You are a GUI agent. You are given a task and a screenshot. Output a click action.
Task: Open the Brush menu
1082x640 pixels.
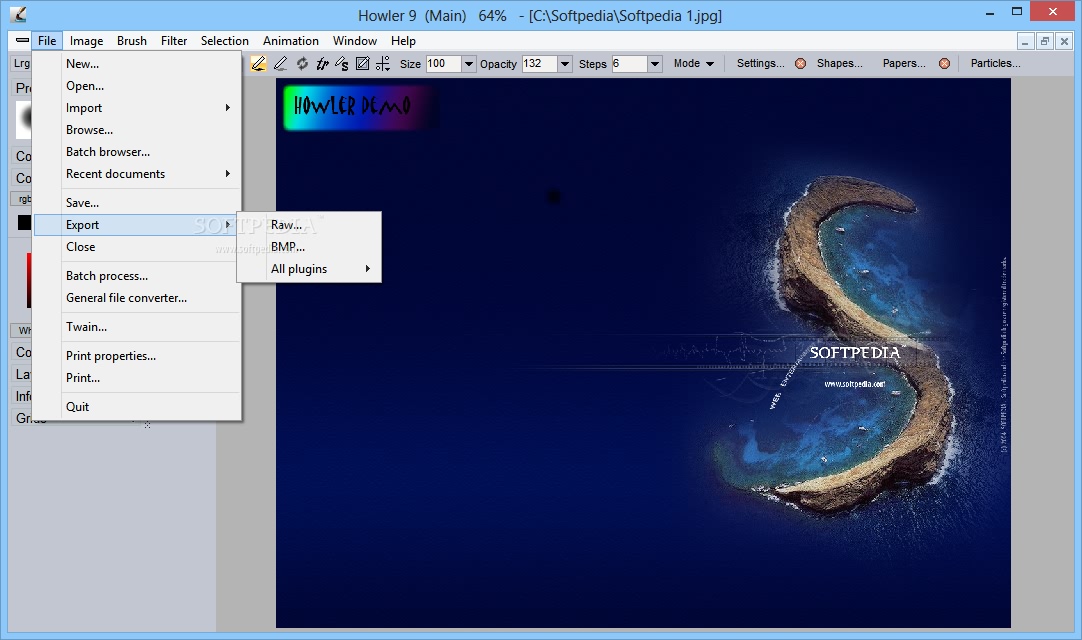click(132, 41)
